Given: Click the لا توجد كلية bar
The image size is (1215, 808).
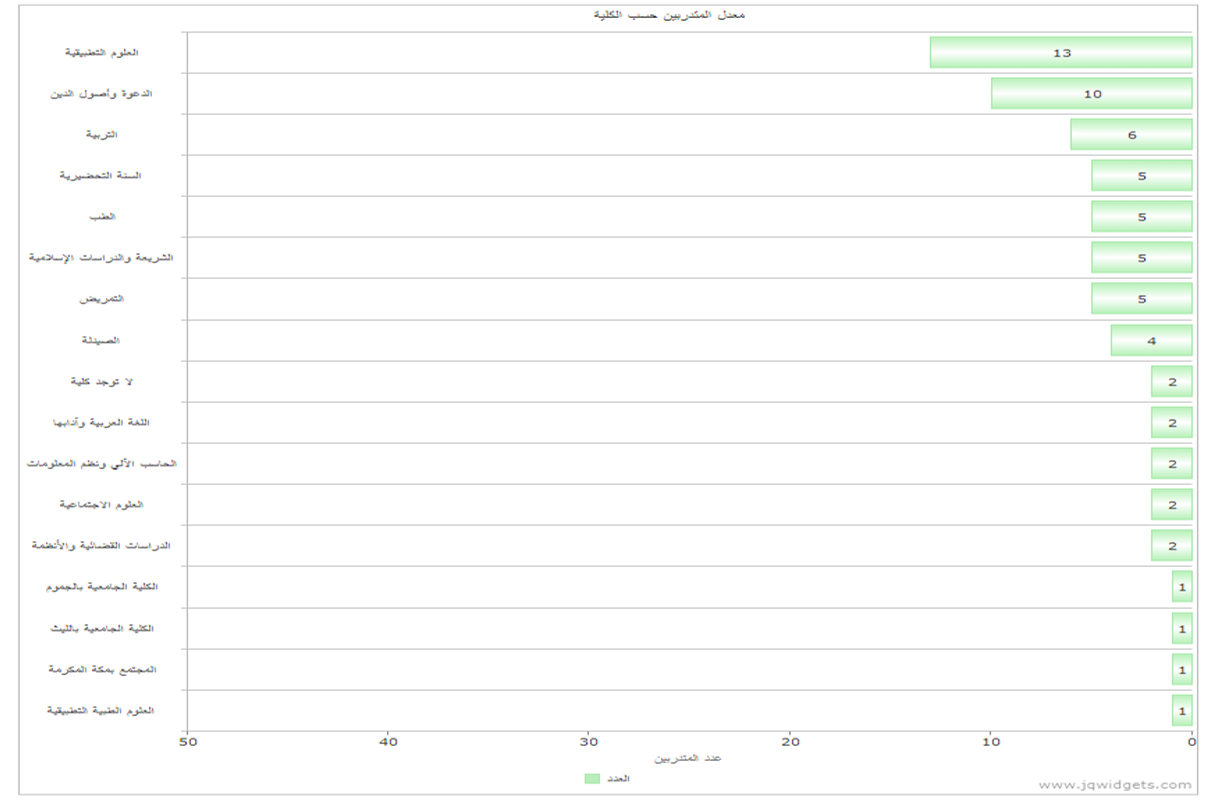Looking at the screenshot, I should [1172, 381].
